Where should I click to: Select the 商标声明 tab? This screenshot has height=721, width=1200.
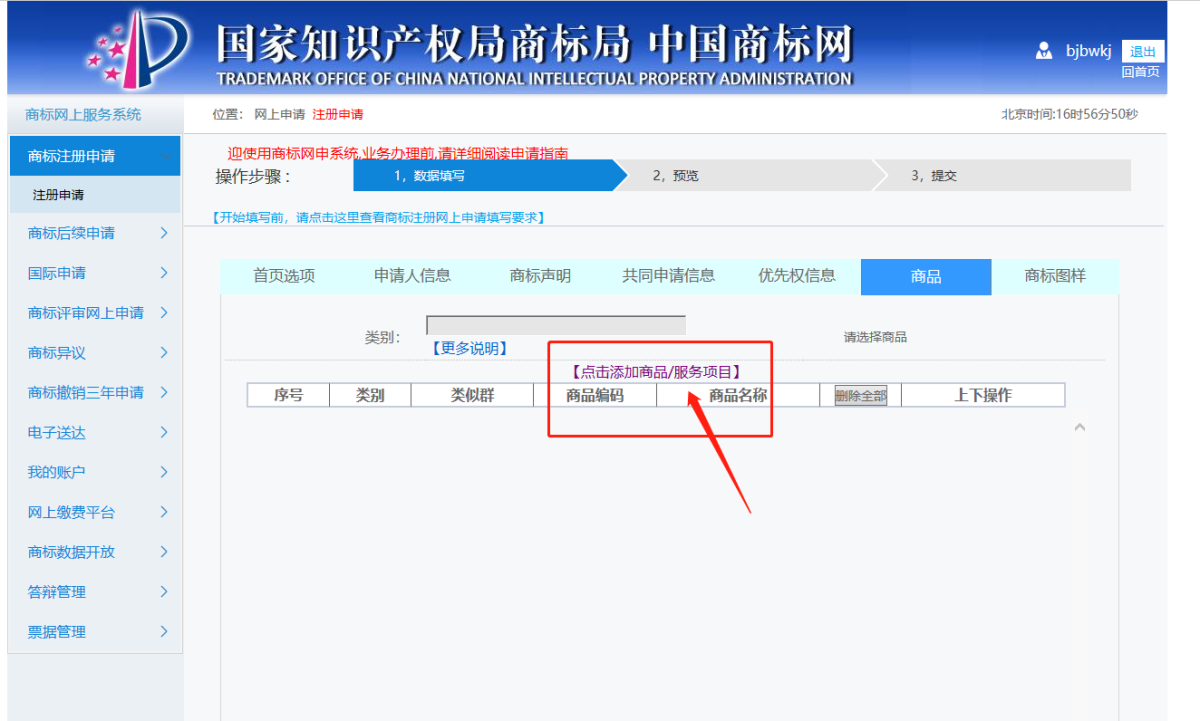point(540,276)
